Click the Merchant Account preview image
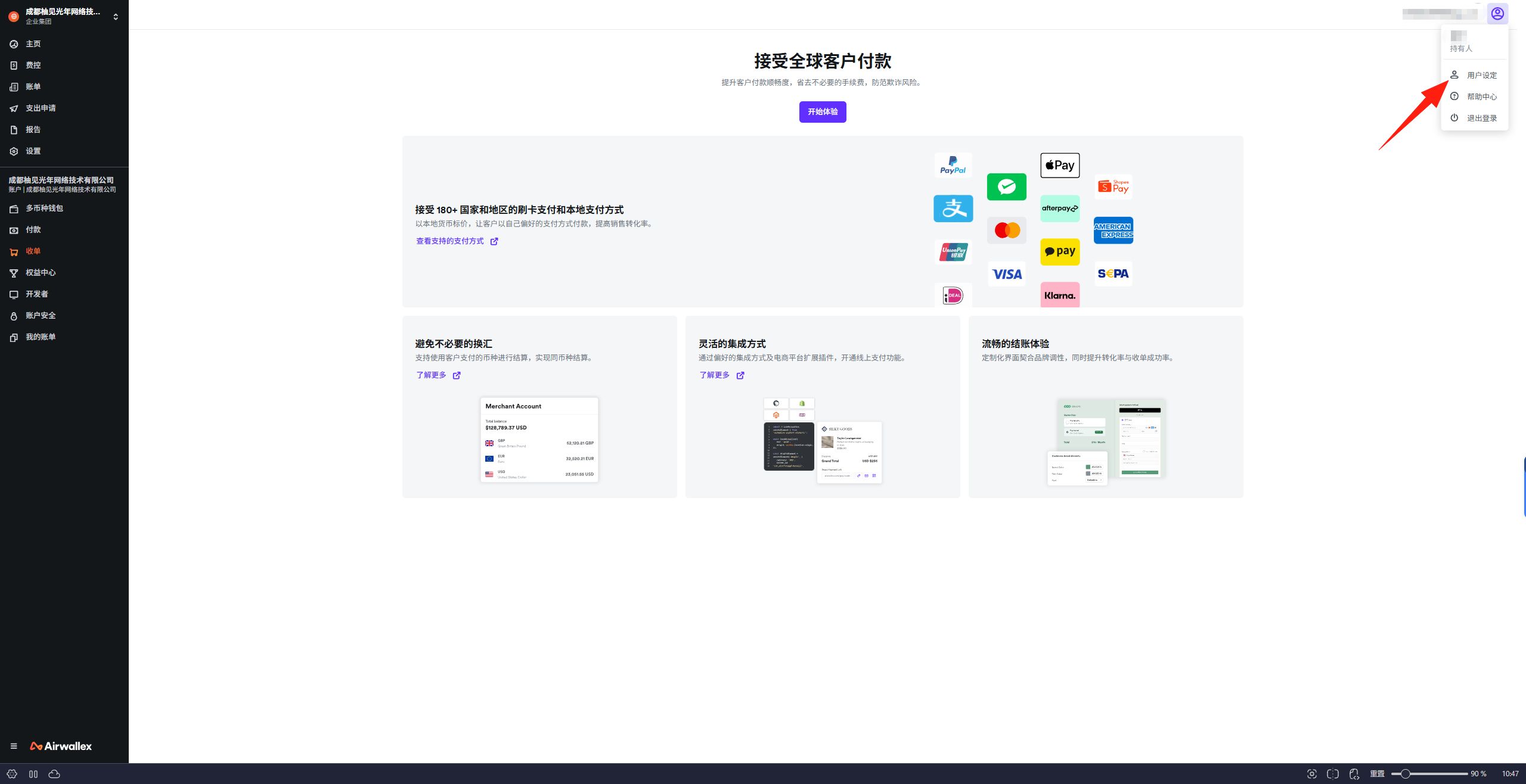1526x784 pixels. (x=539, y=440)
